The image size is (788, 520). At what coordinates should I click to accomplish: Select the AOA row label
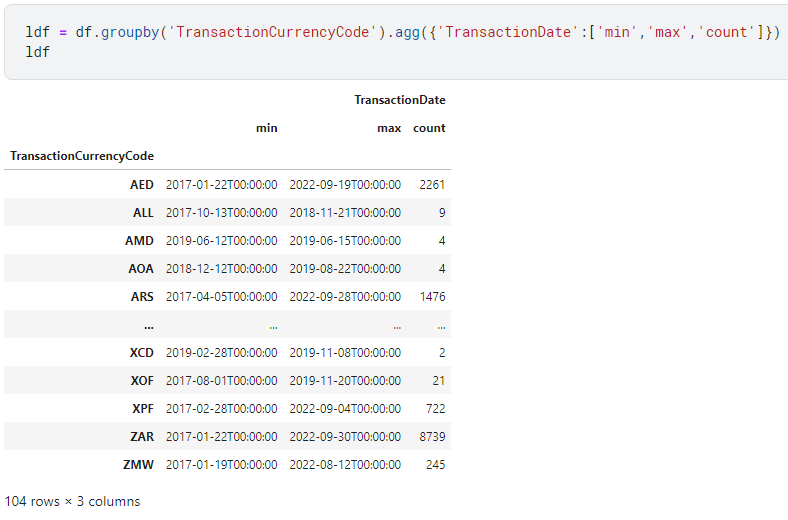pyautogui.click(x=141, y=269)
